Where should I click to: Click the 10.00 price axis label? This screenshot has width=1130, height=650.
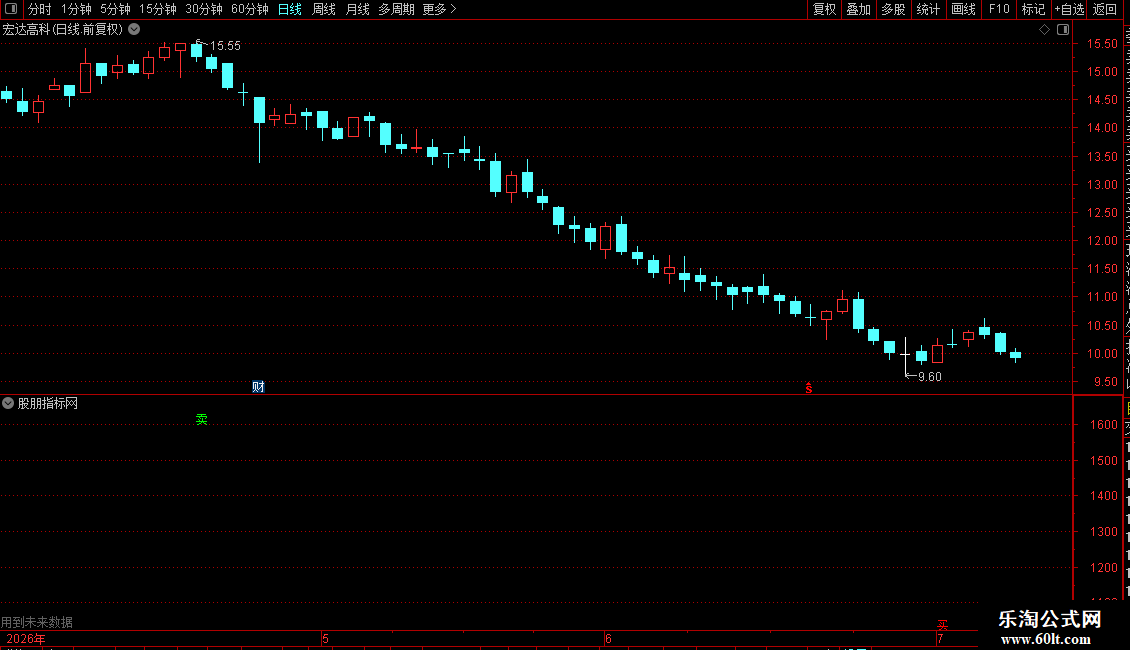coord(1102,354)
